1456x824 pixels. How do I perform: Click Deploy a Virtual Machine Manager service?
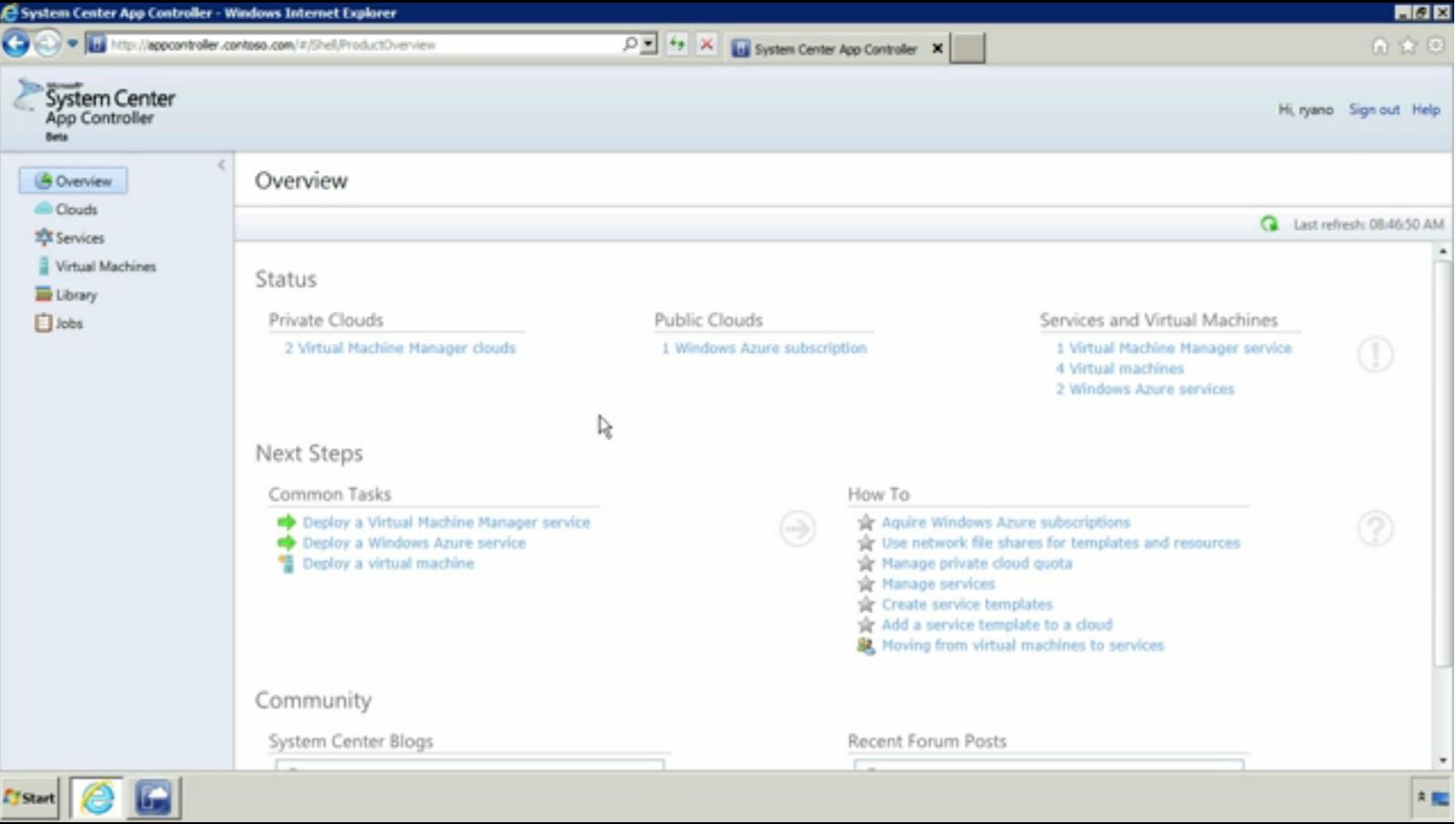pos(446,523)
